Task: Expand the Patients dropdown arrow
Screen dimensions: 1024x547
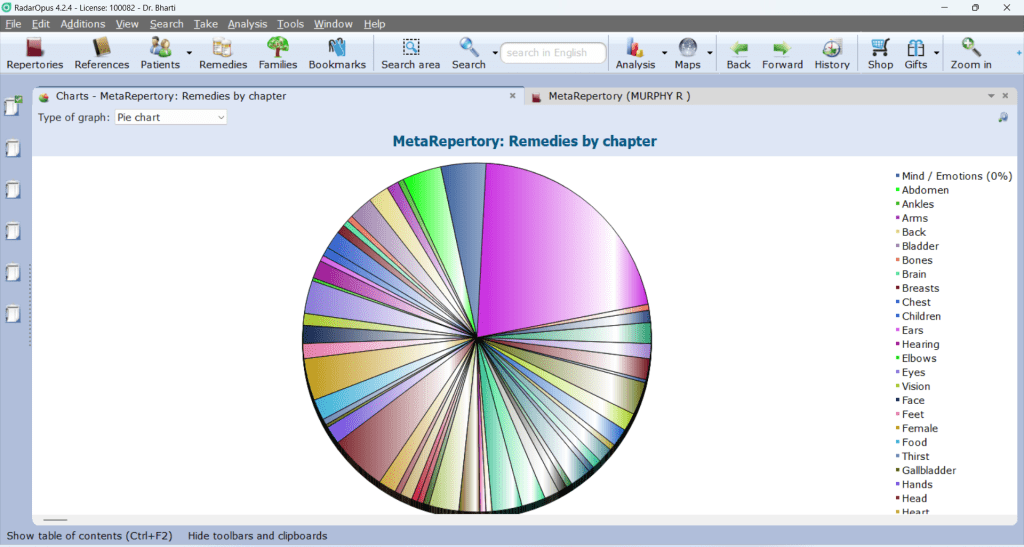Action: coord(189,53)
